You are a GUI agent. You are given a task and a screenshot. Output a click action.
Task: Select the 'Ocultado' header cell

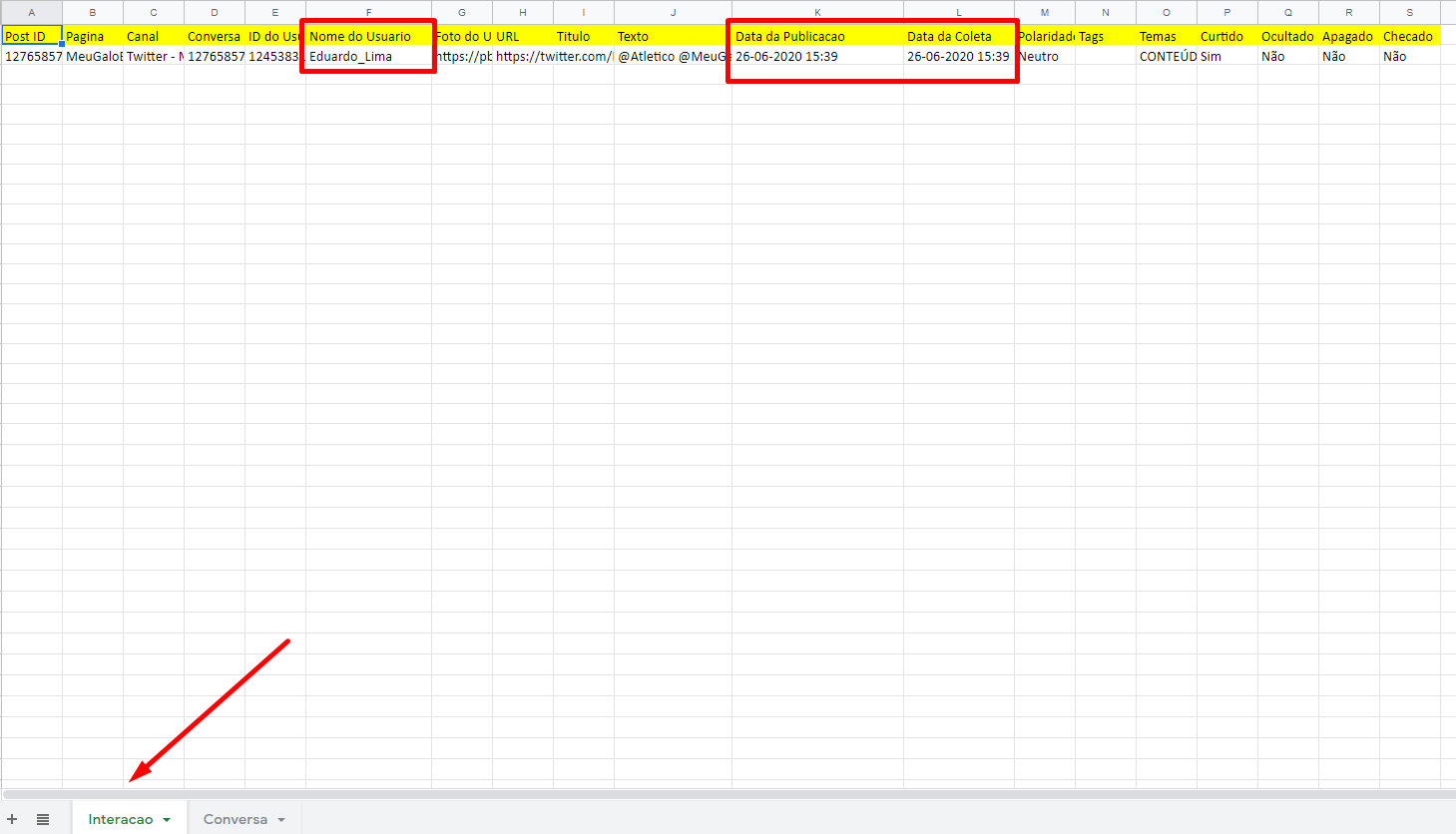(x=1288, y=36)
